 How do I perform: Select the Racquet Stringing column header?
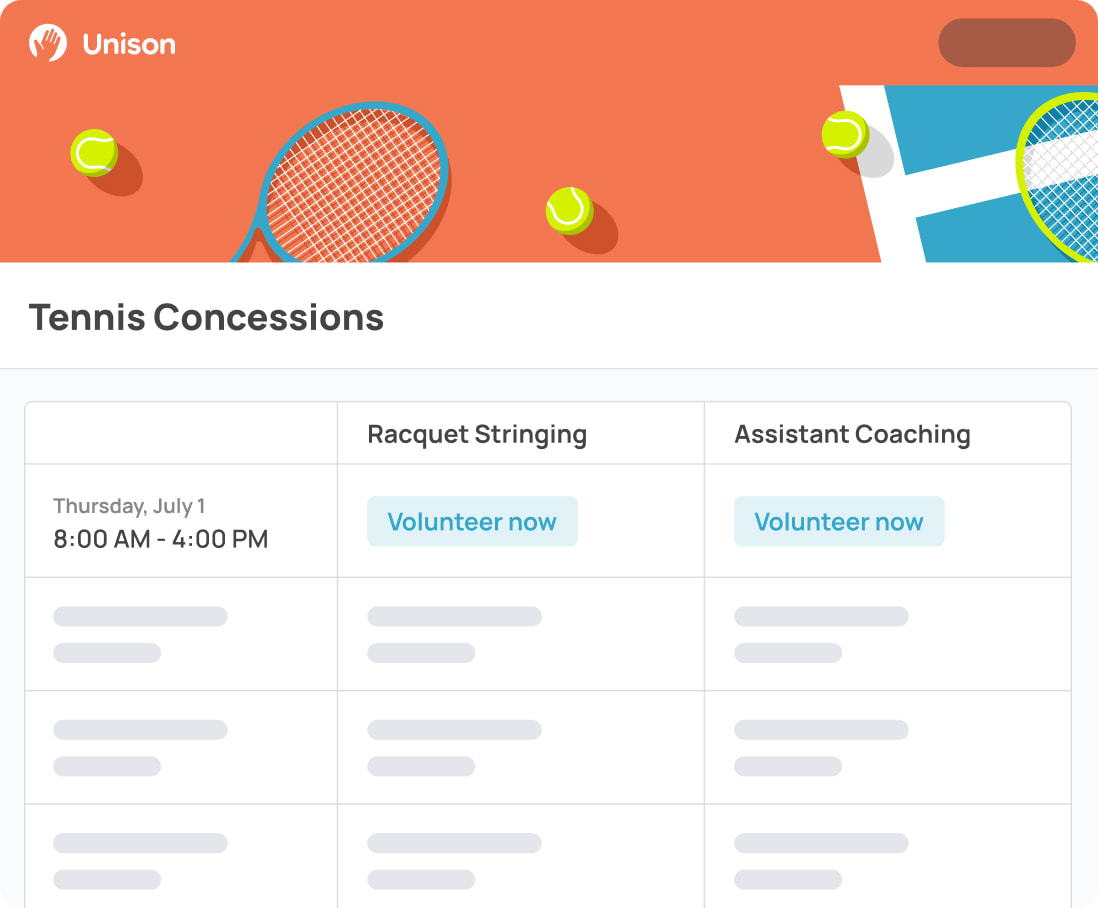(477, 434)
